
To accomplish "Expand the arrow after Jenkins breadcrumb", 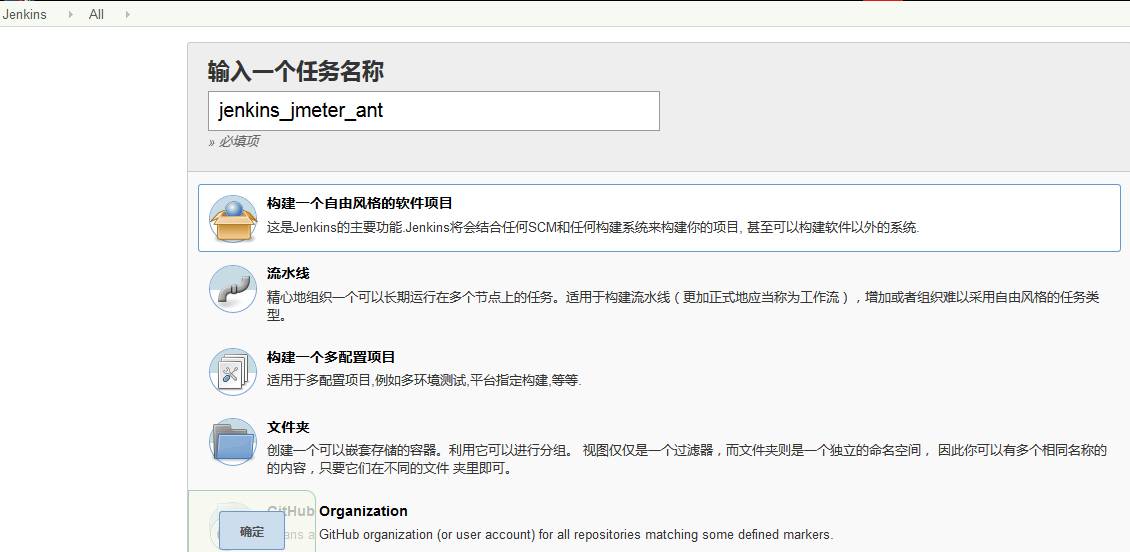I will coord(70,14).
